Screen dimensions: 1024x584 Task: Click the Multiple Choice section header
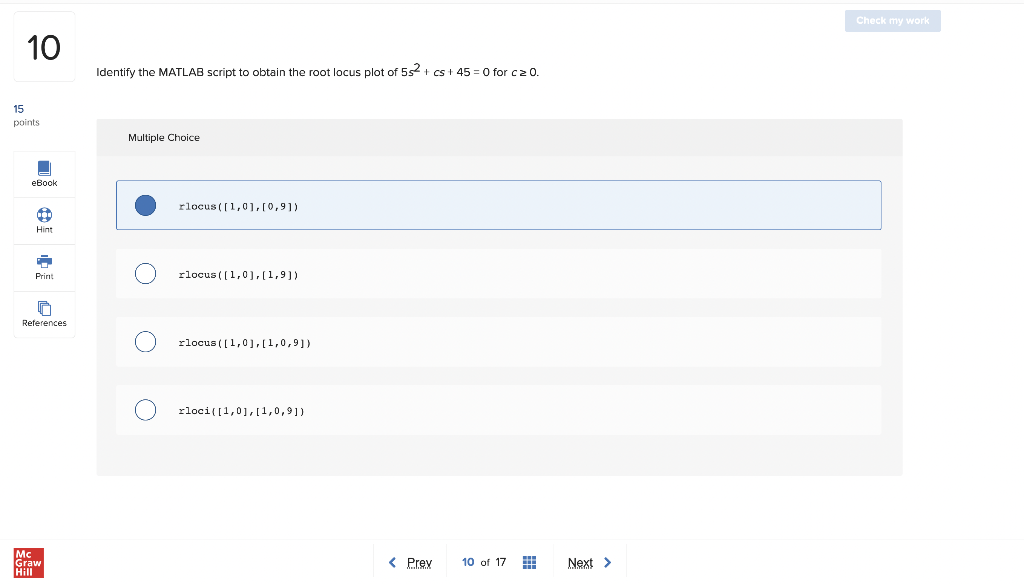click(164, 137)
